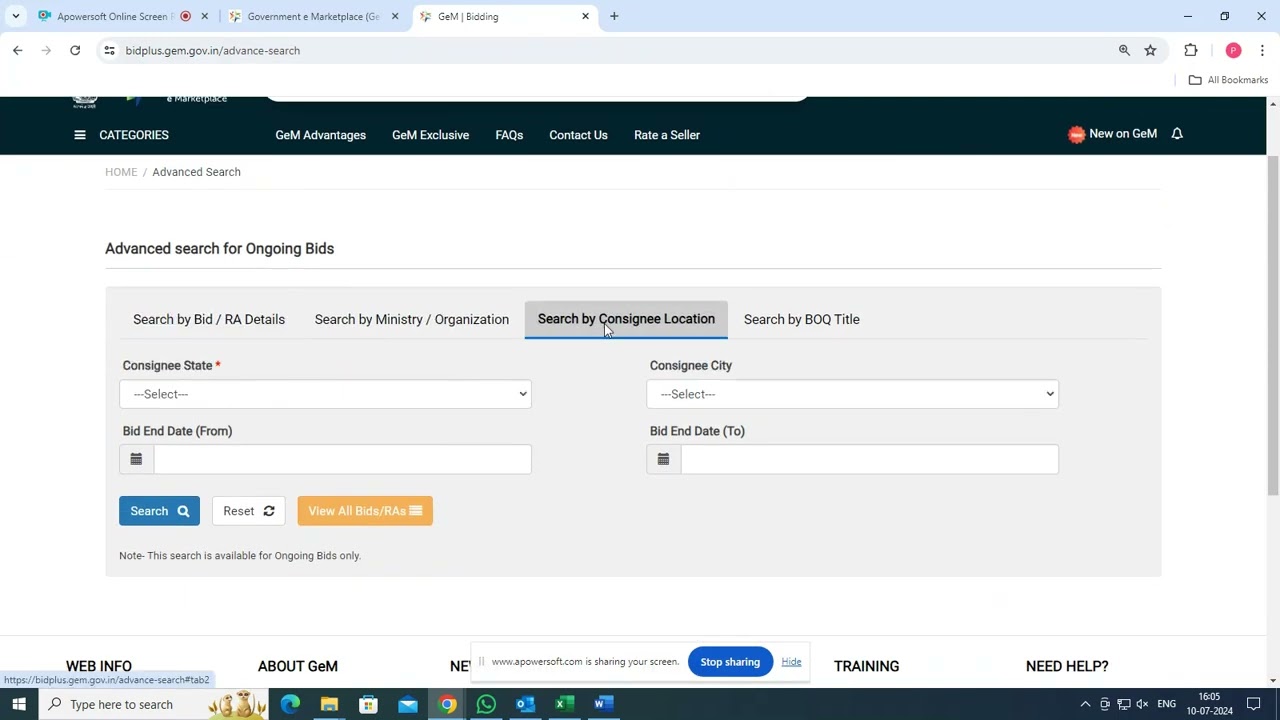Open the Bid End Date (To) calendar icon
Screen dimensions: 1280x720
tap(663, 459)
